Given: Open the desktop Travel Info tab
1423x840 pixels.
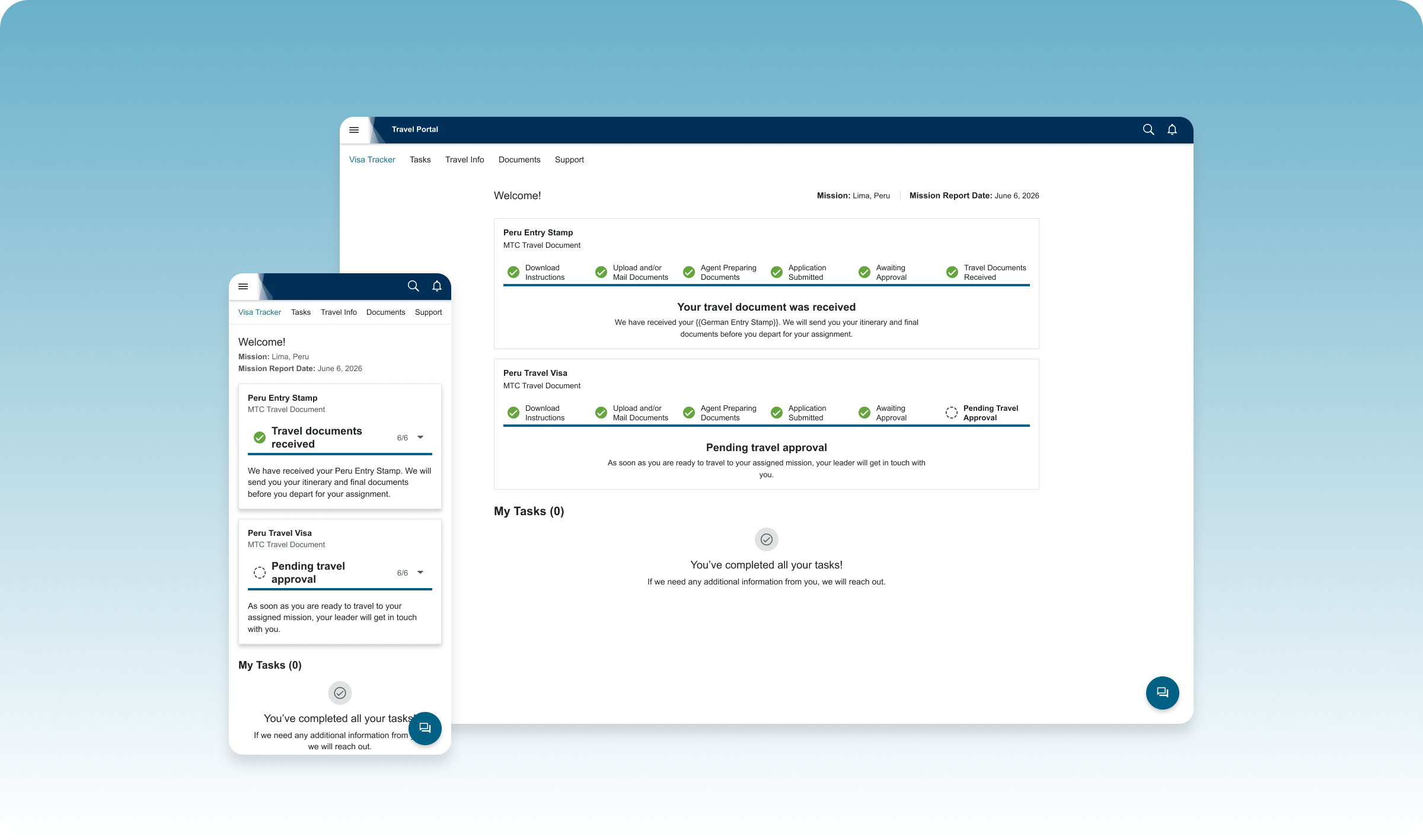Looking at the screenshot, I should (464, 159).
